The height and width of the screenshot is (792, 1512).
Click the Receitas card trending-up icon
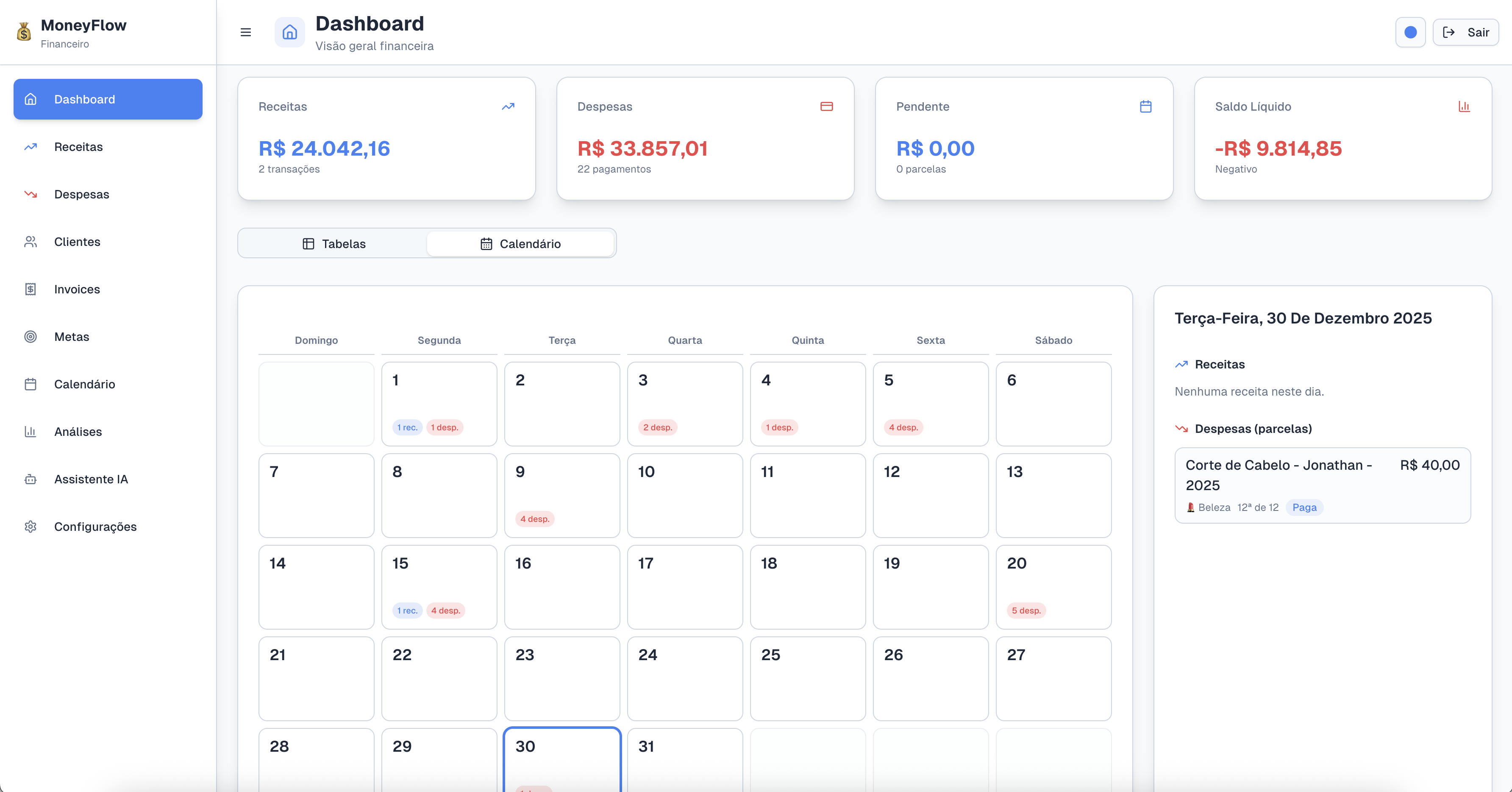pyautogui.click(x=508, y=106)
